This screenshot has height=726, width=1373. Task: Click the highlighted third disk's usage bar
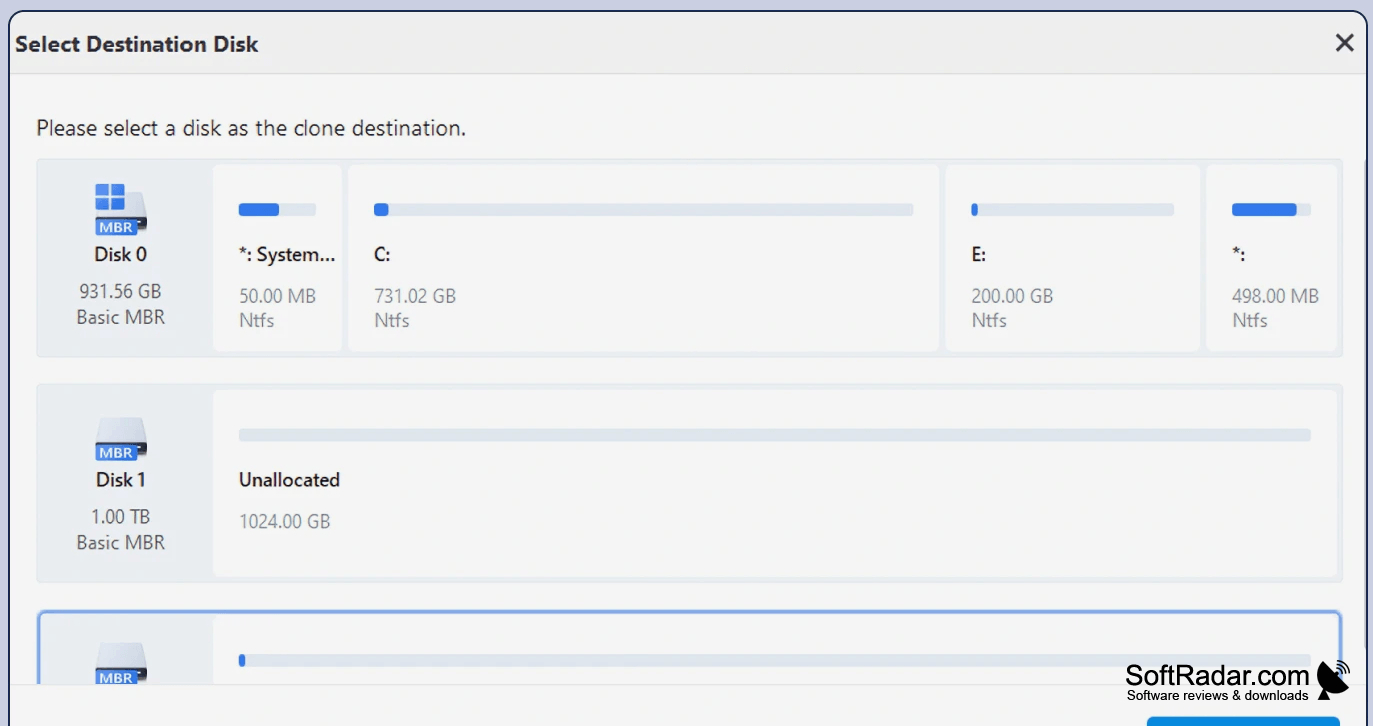click(x=775, y=660)
